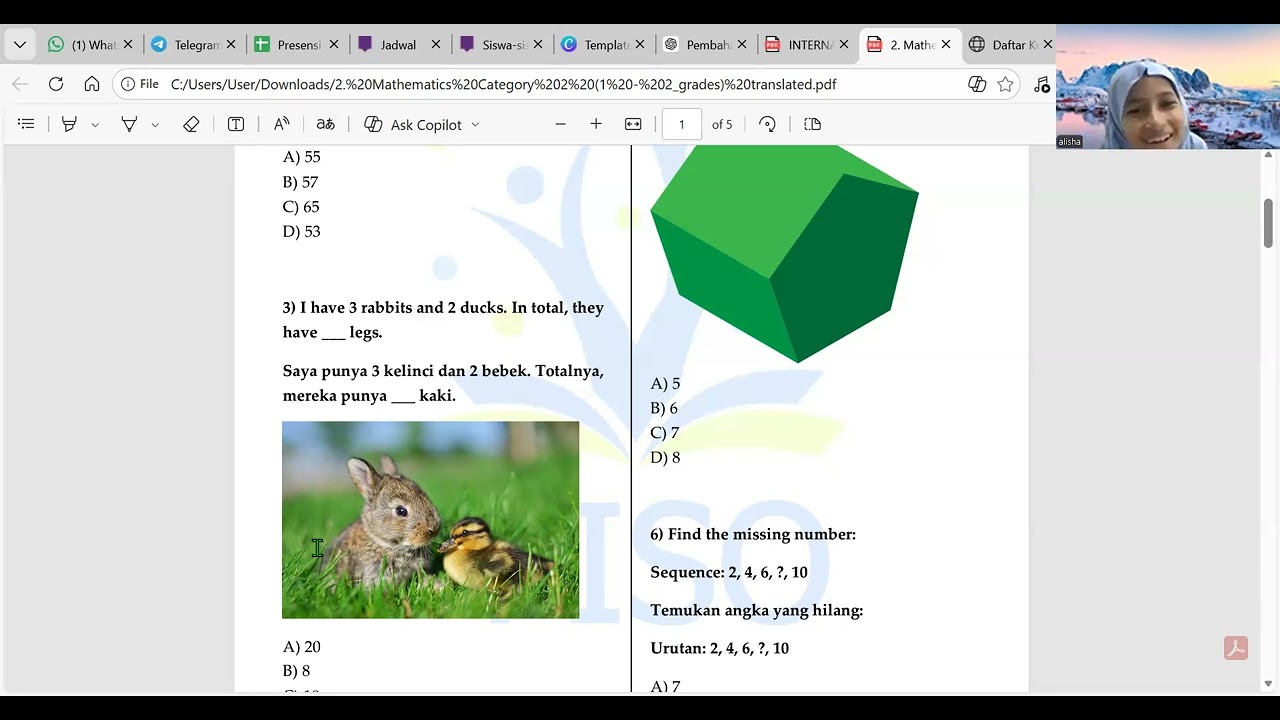Open the PDF table of contents
This screenshot has width=1280, height=720.
[x=27, y=124]
